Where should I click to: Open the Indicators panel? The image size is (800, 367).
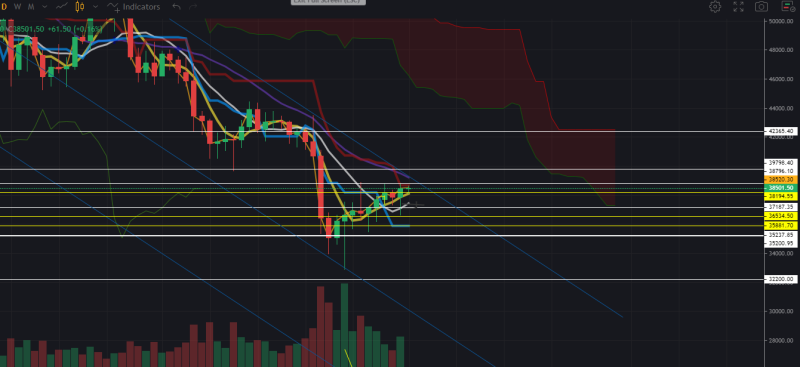point(134,7)
